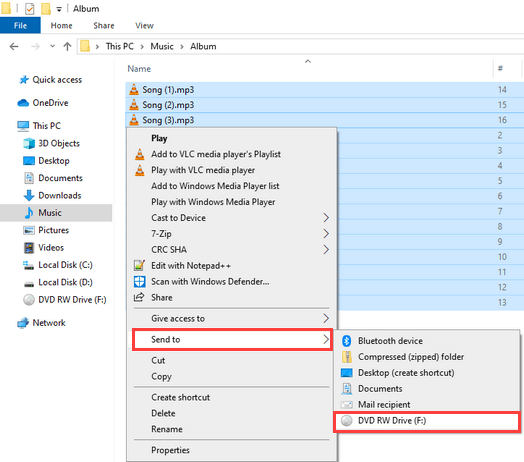The width and height of the screenshot is (524, 462).
Task: Open Videos folder in sidebar
Action: pos(51,247)
